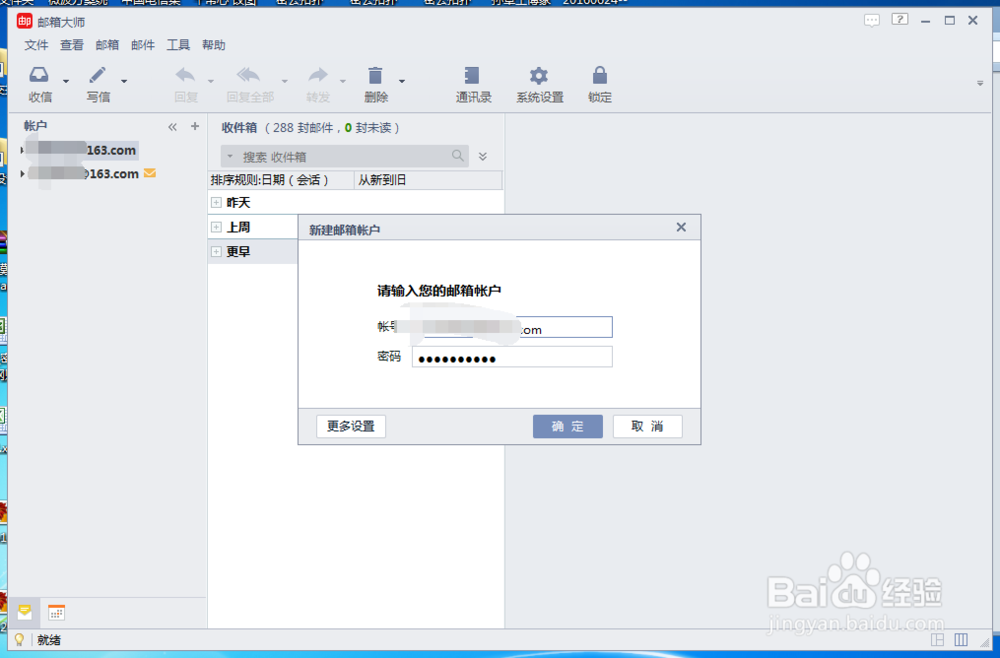The height and width of the screenshot is (658, 1000).
Task: Open the 帮助 menu
Action: point(213,44)
